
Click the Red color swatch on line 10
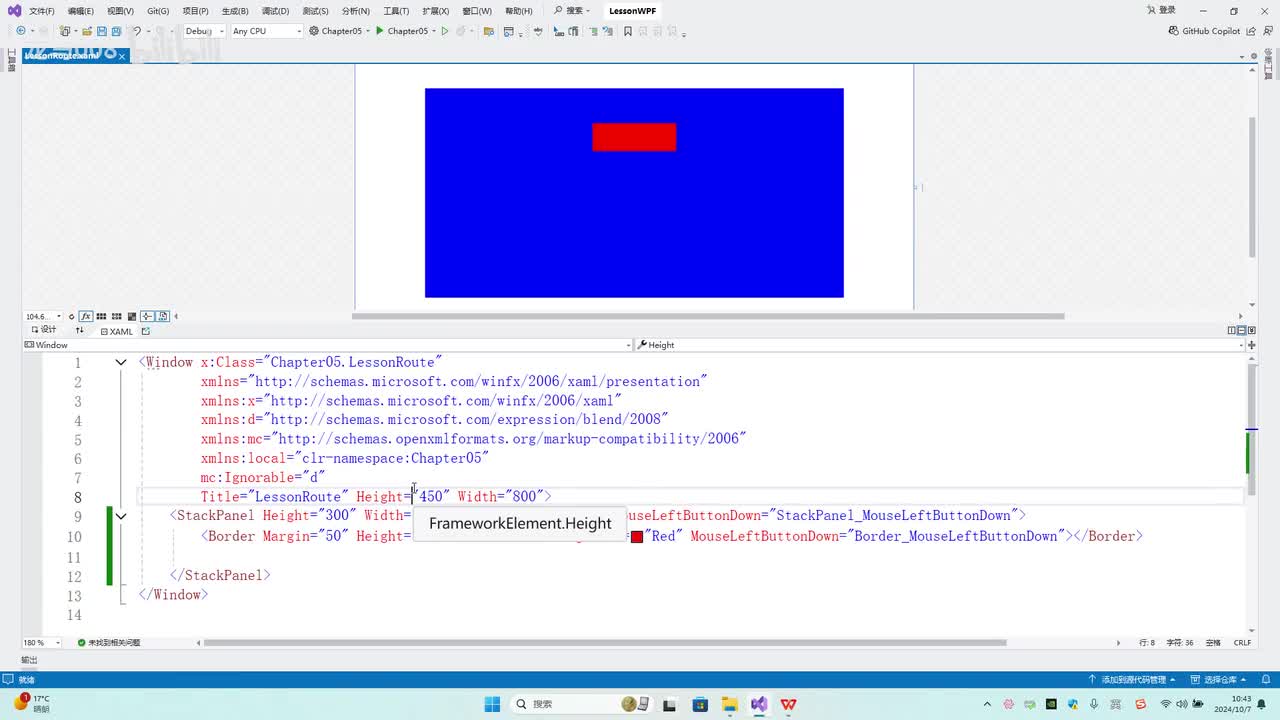tap(637, 537)
